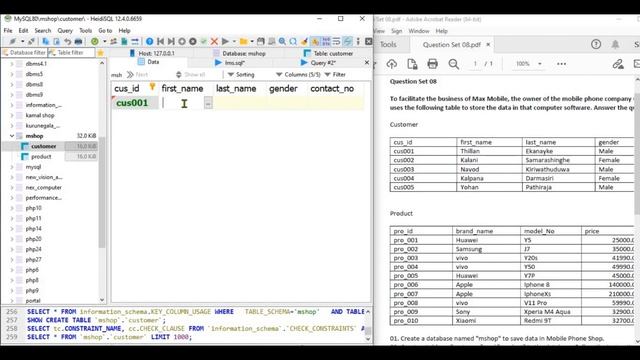The height and width of the screenshot is (360, 640).
Task: Click inside the Database filter field
Action: [24, 53]
